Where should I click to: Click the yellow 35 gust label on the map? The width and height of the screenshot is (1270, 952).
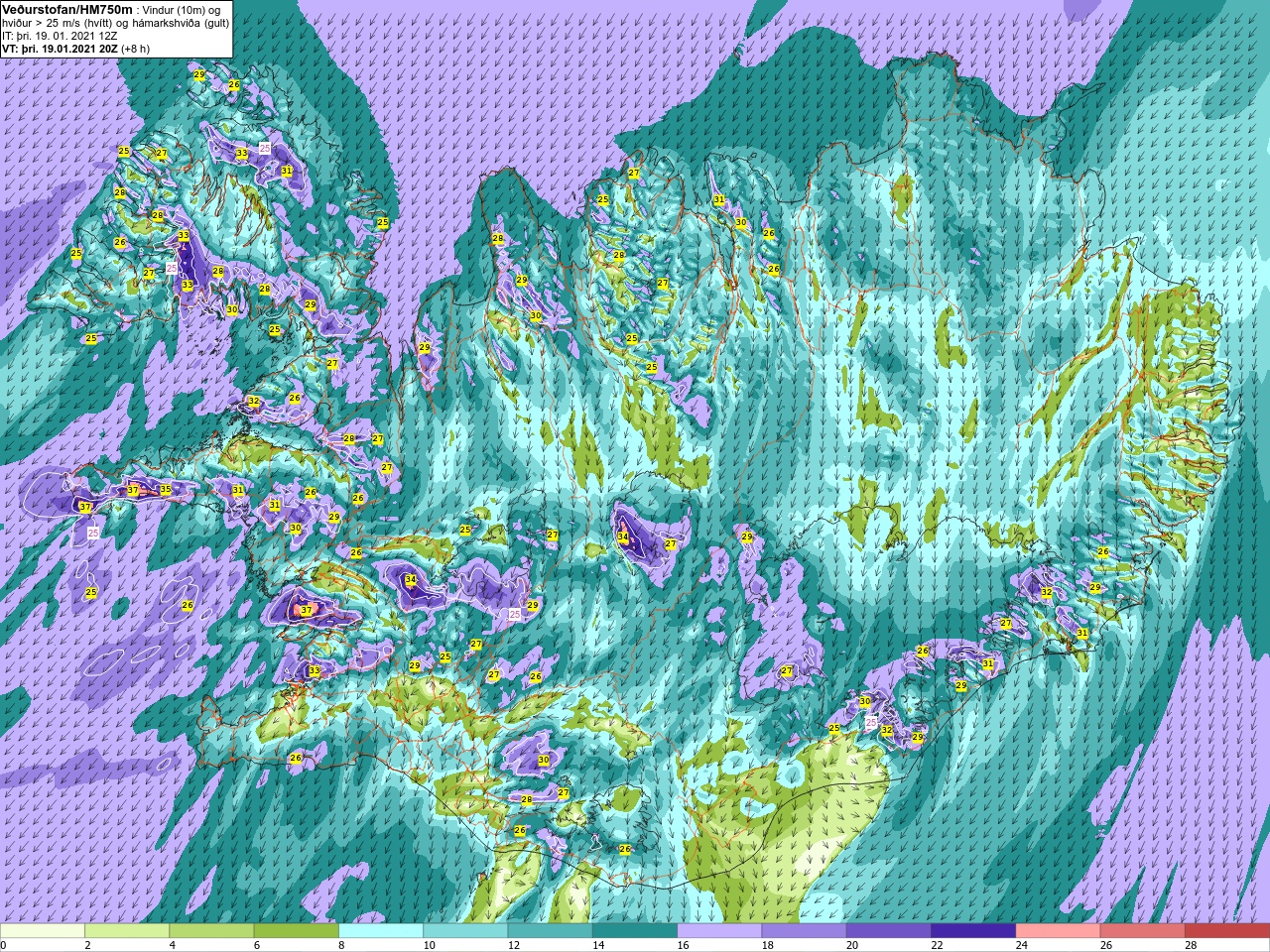click(166, 490)
